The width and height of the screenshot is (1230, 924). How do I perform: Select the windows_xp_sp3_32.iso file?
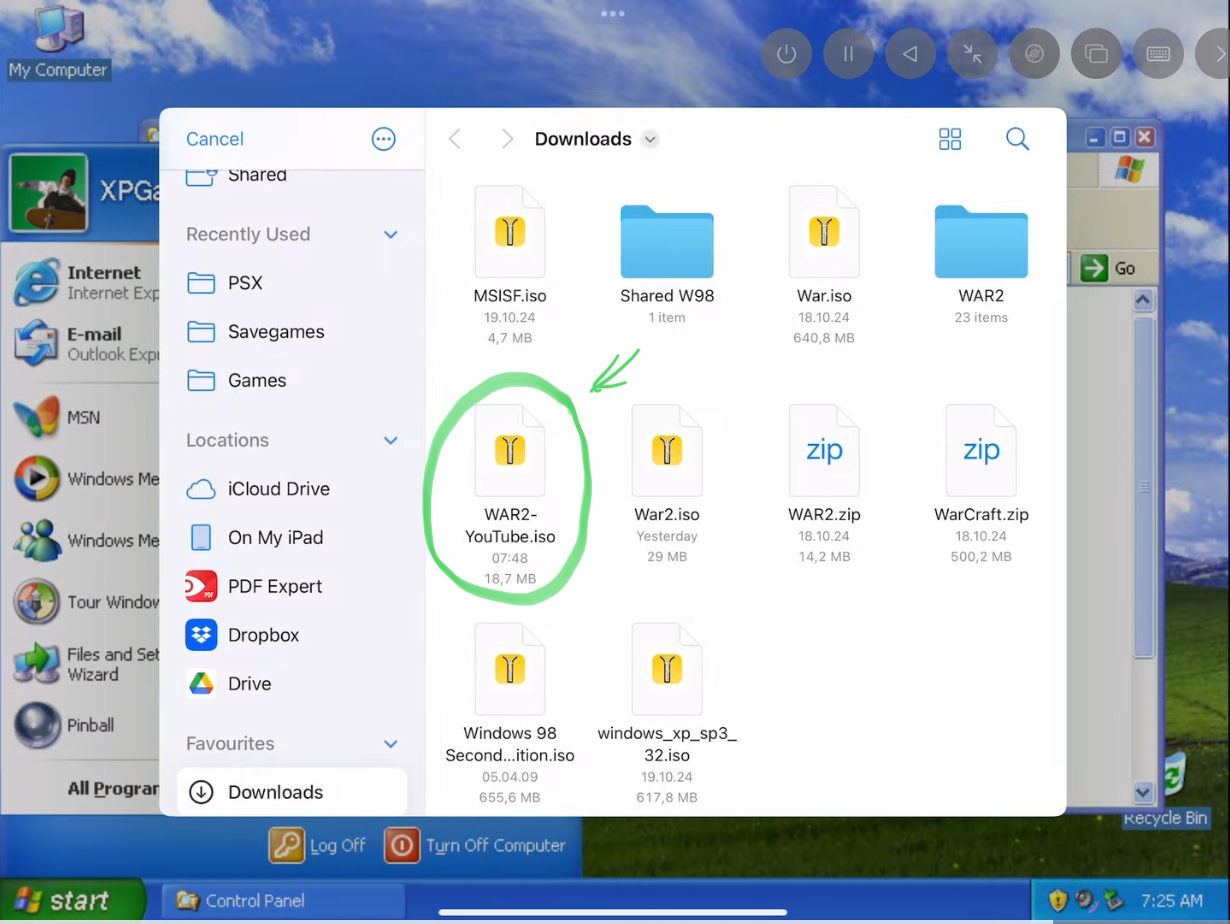667,713
